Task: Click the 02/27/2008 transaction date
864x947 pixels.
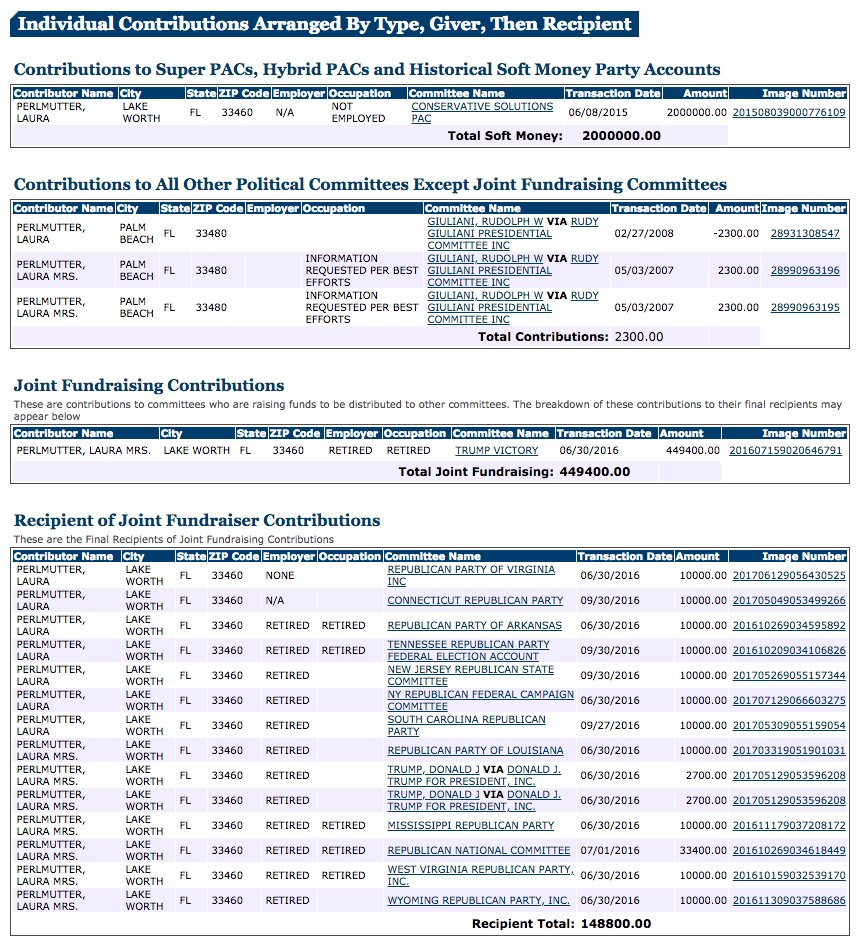Action: click(644, 234)
